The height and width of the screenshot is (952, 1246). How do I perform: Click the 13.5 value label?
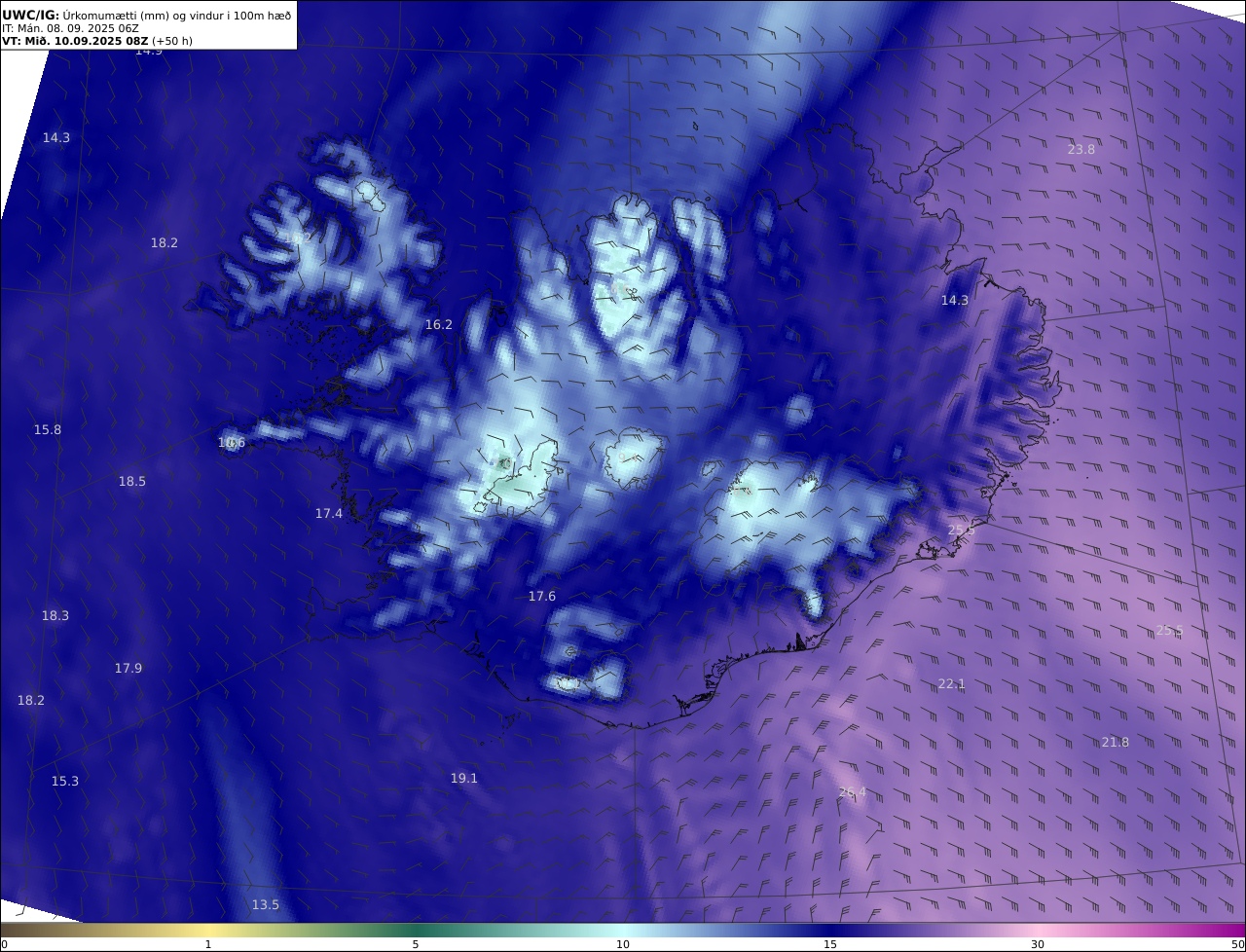pyautogui.click(x=266, y=904)
